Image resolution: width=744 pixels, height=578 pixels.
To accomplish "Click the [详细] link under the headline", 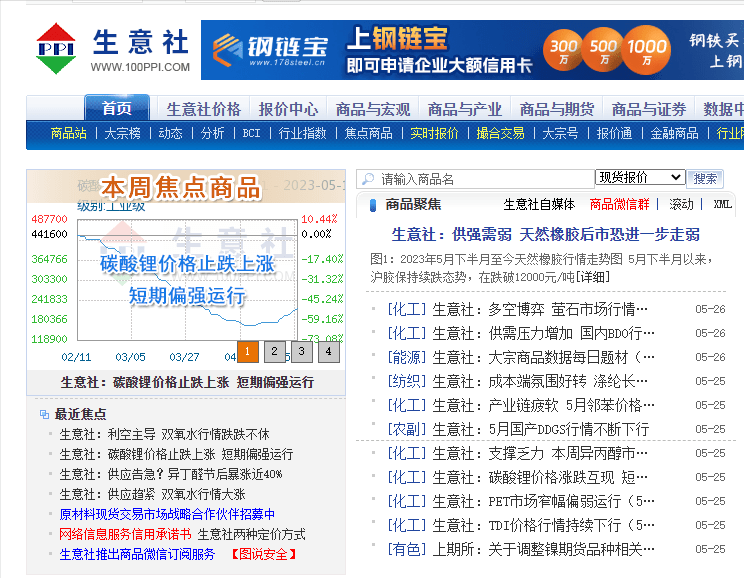I will click(624, 276).
